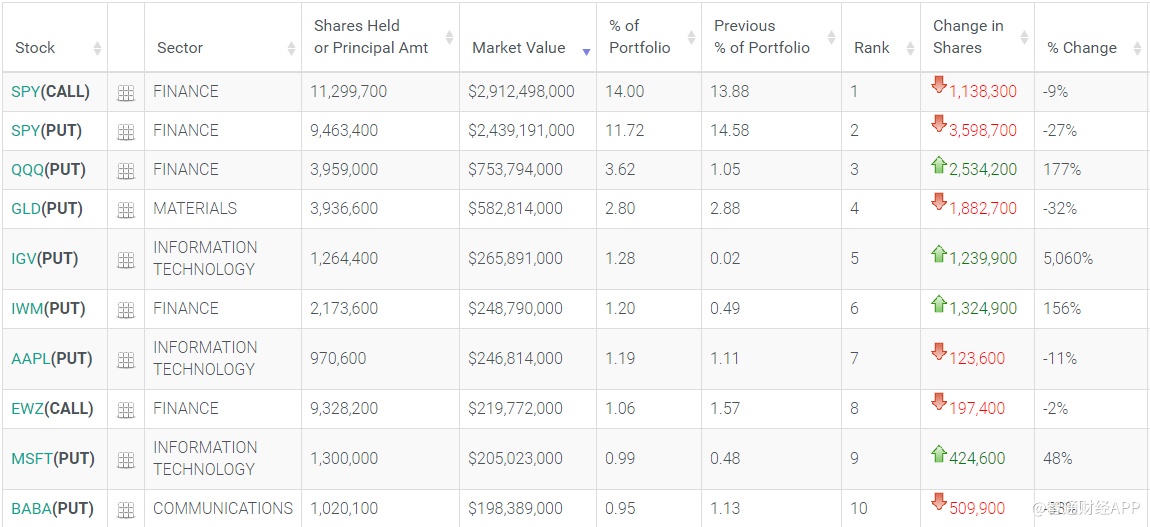This screenshot has width=1150, height=527.
Task: Open the QQQ ticker link
Action: (x=27, y=169)
